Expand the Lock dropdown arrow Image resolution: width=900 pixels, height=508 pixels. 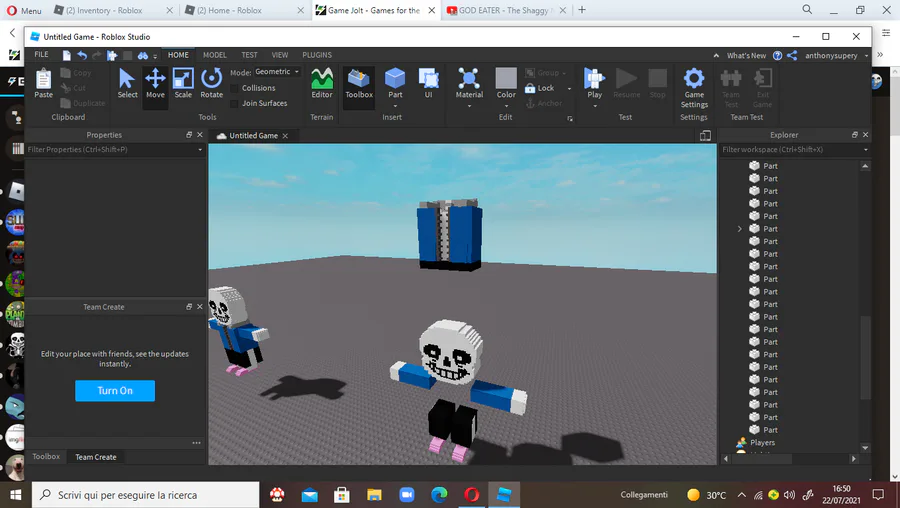coord(569,88)
